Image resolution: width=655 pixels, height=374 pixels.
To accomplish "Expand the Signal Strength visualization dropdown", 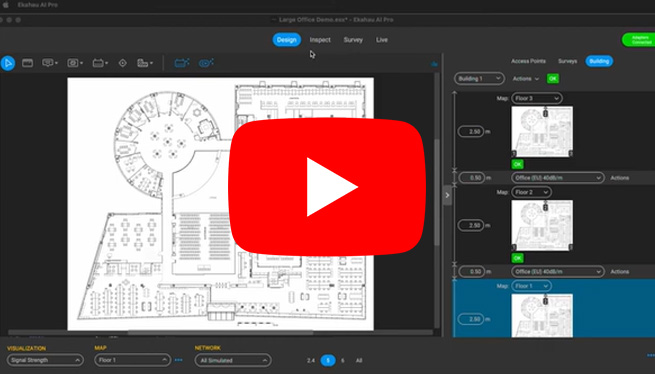I will (x=45, y=360).
